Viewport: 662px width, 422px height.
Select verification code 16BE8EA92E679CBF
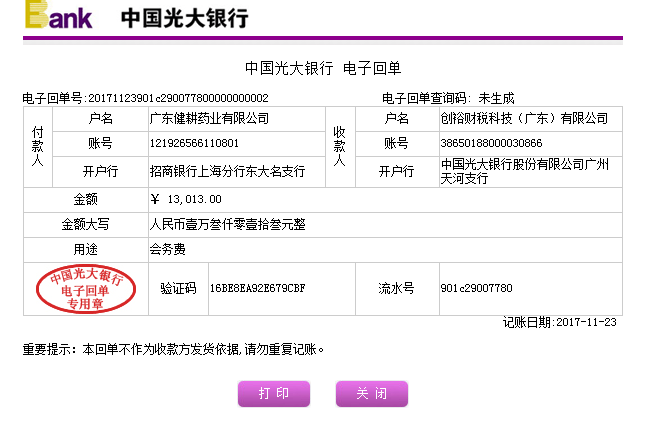pyautogui.click(x=258, y=289)
